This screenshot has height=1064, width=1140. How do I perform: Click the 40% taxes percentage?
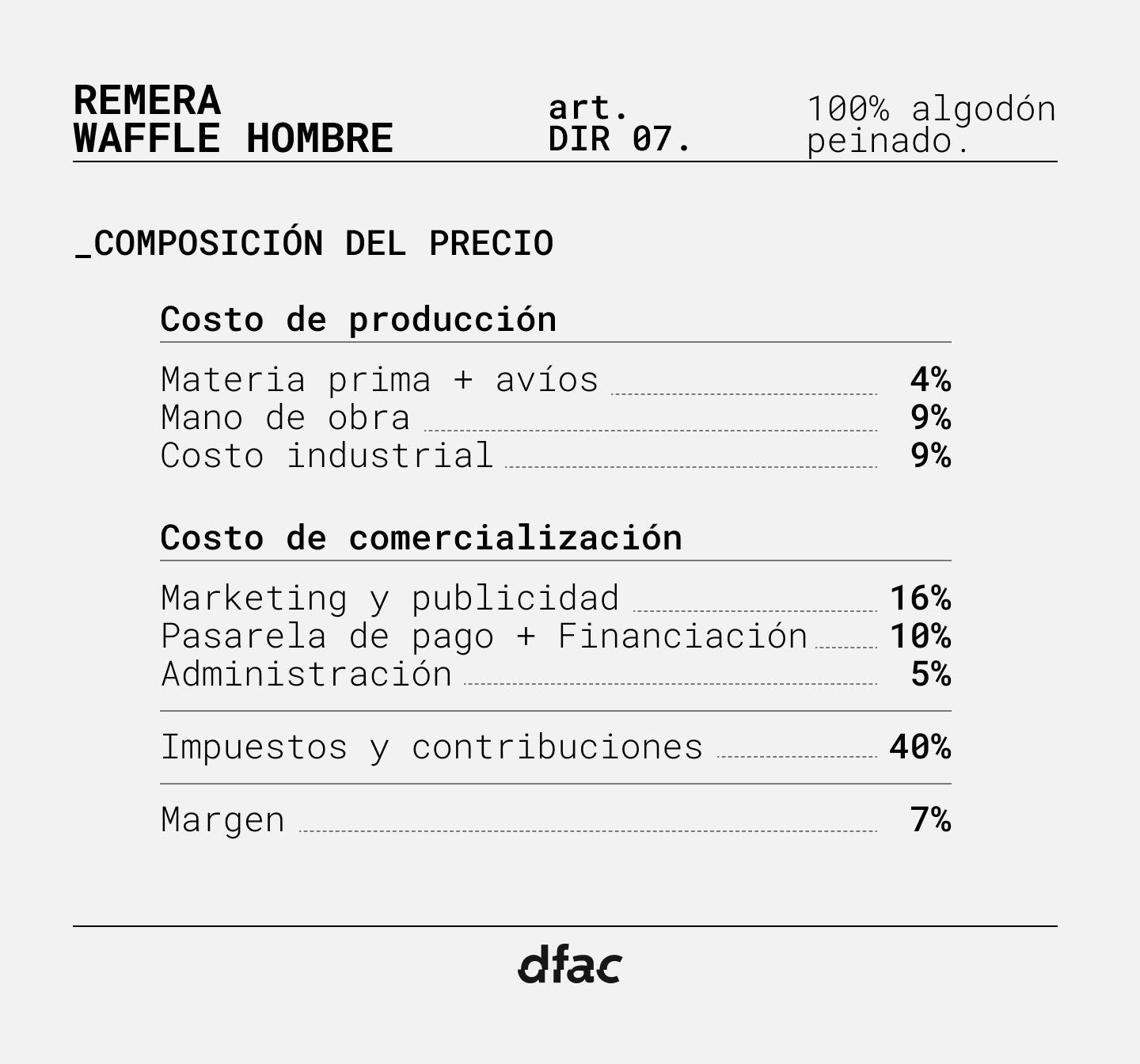click(920, 747)
